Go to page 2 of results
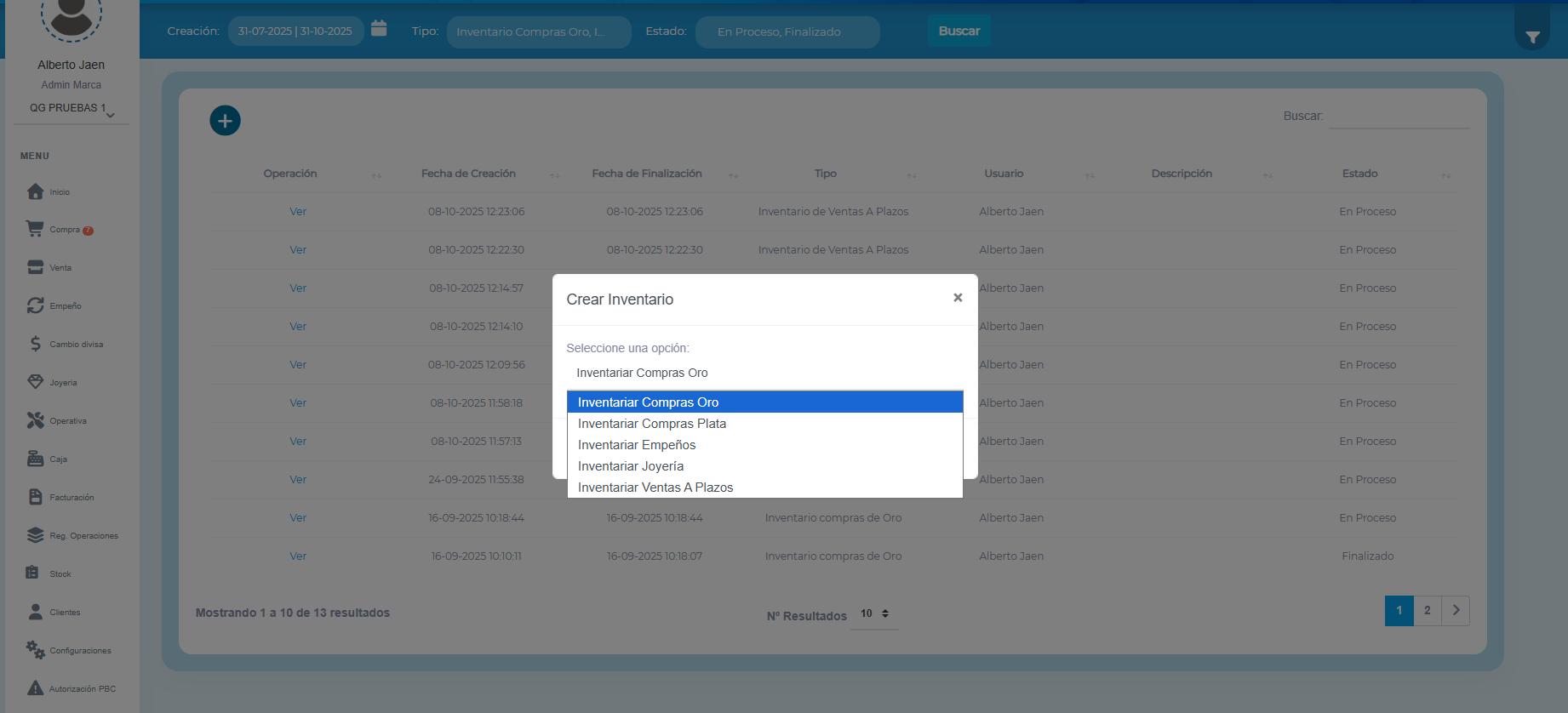The image size is (1568, 713). (x=1428, y=611)
